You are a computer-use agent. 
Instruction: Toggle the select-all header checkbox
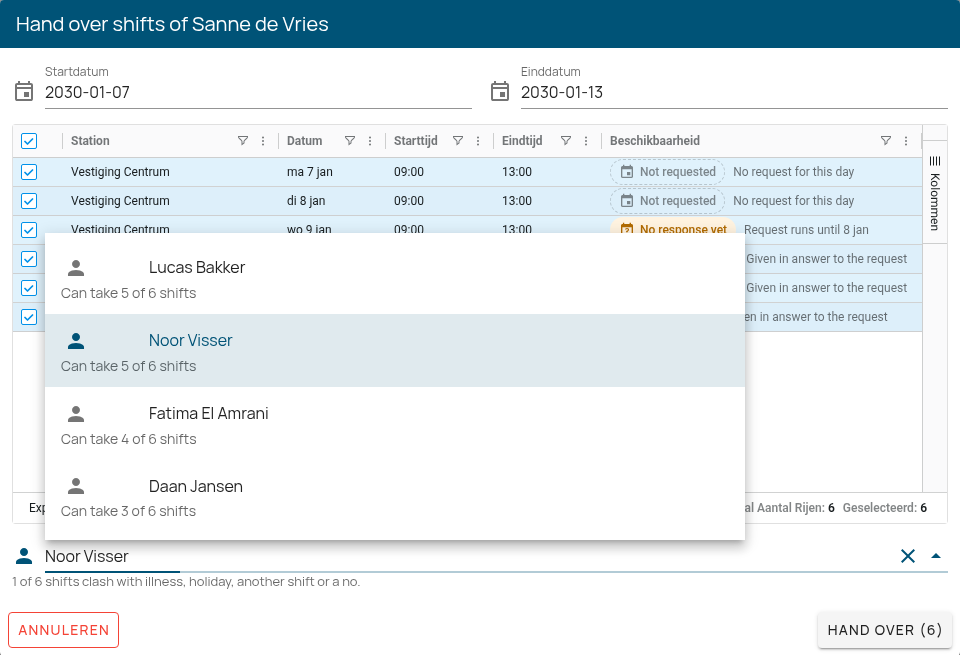(x=29, y=141)
